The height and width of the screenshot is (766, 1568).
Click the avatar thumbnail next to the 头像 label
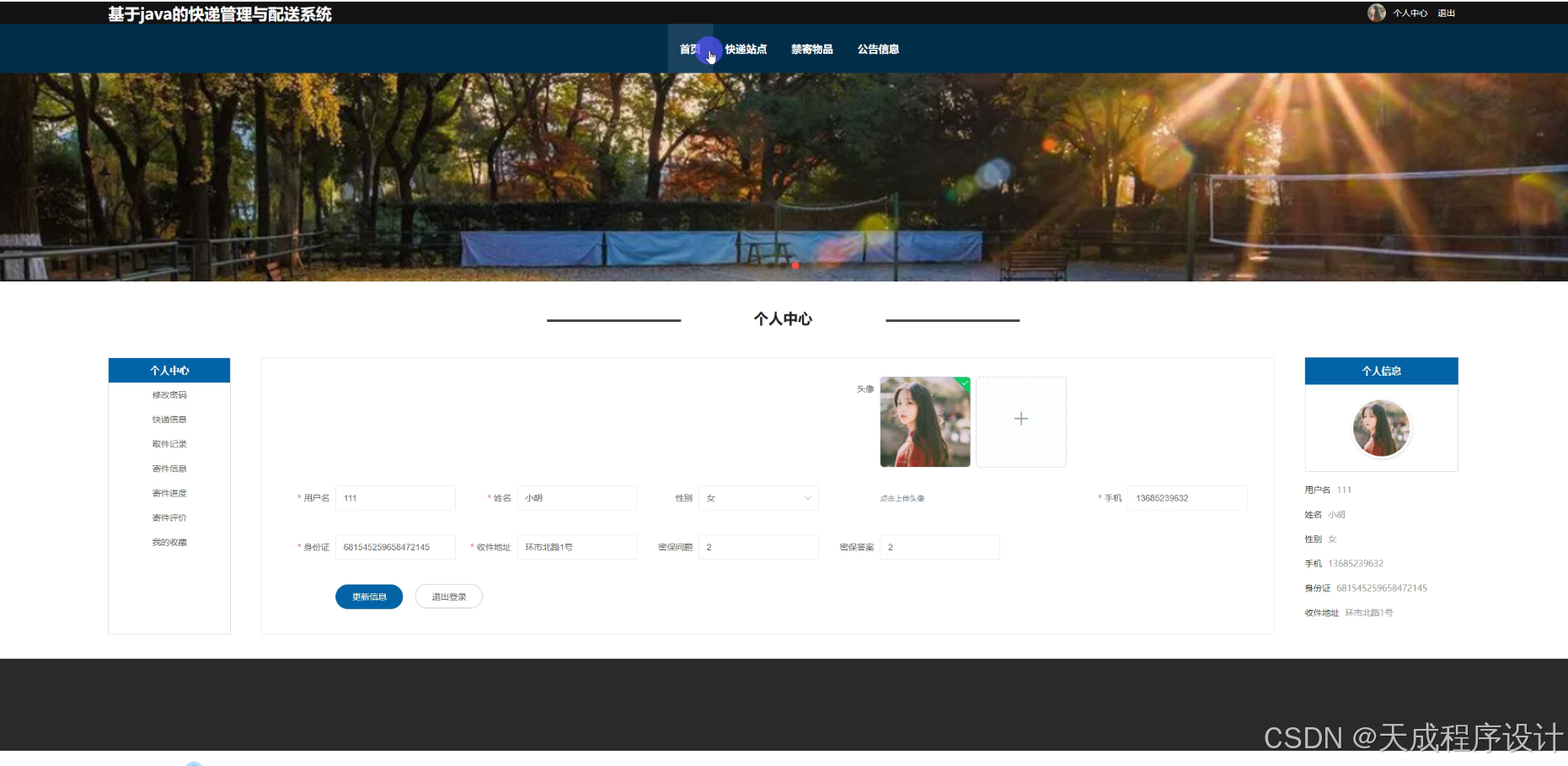coord(924,421)
